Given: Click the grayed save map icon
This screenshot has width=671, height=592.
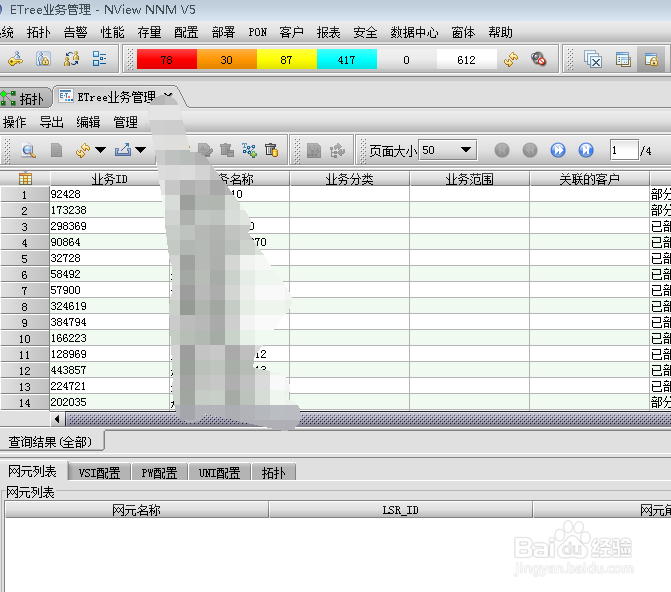Looking at the screenshot, I should (314, 151).
